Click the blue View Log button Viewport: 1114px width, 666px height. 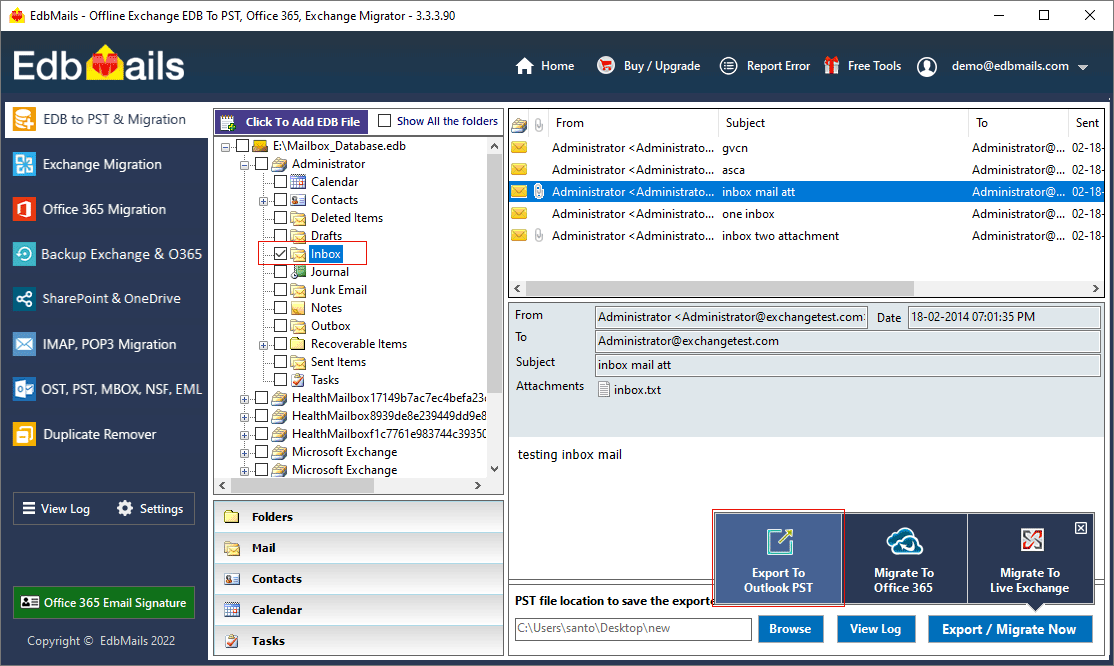(x=875, y=629)
